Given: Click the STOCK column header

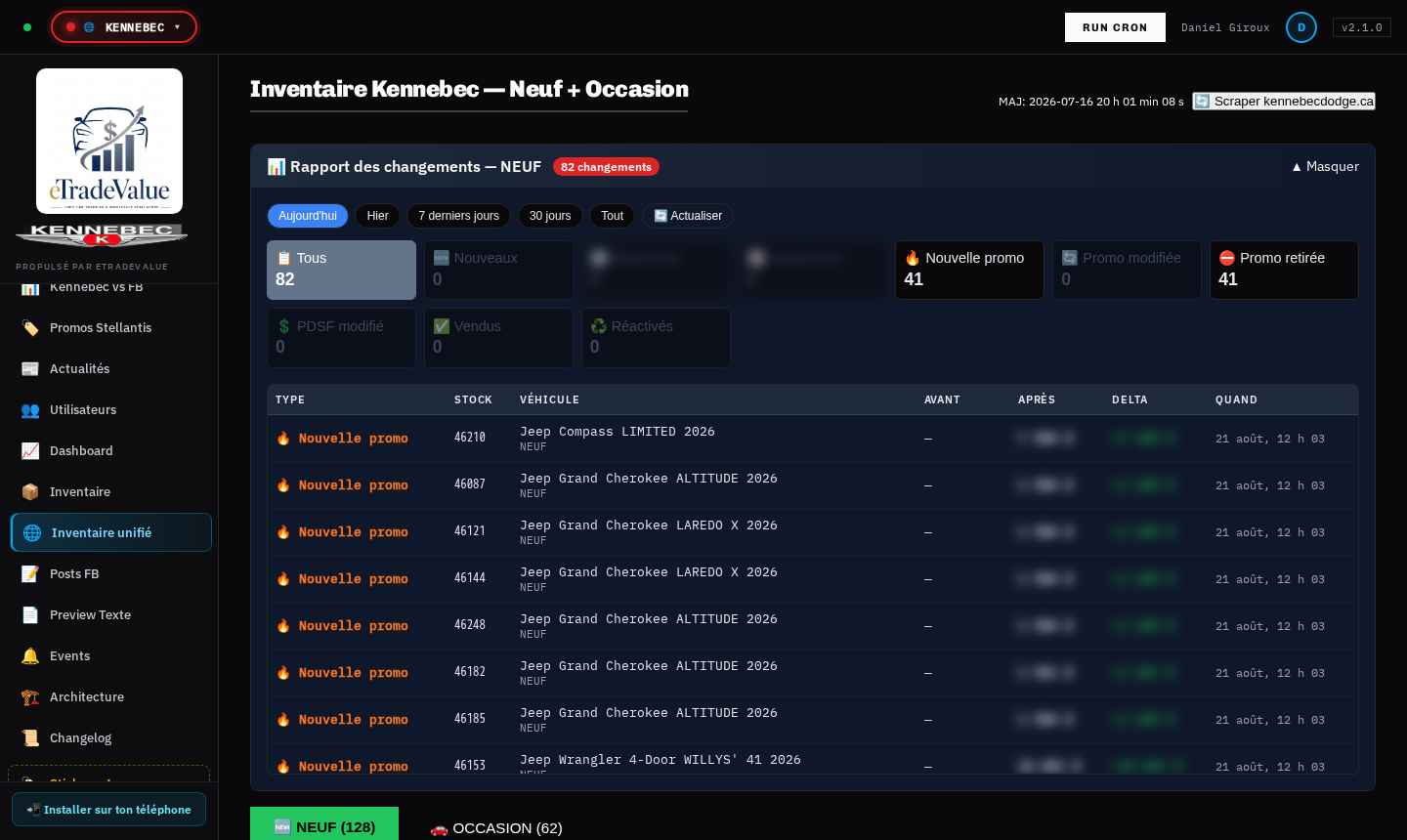Looking at the screenshot, I should [473, 399].
